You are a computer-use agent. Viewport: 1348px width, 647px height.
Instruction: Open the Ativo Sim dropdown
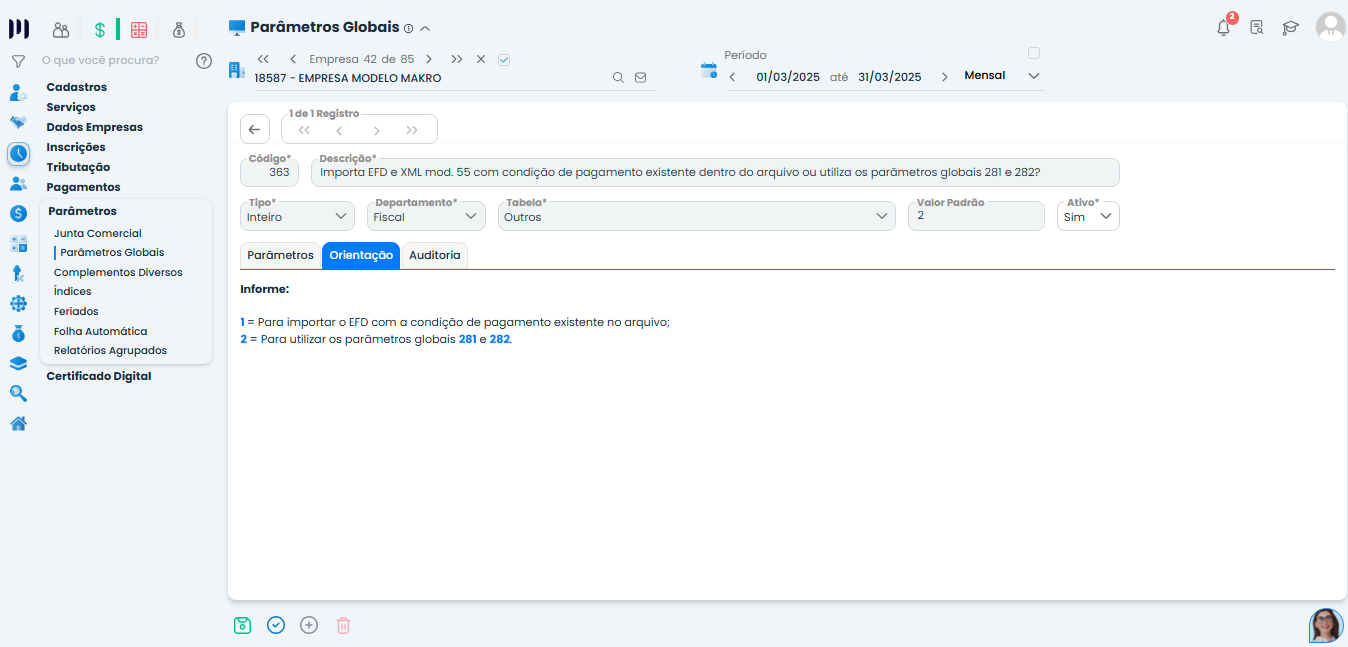coord(1088,217)
